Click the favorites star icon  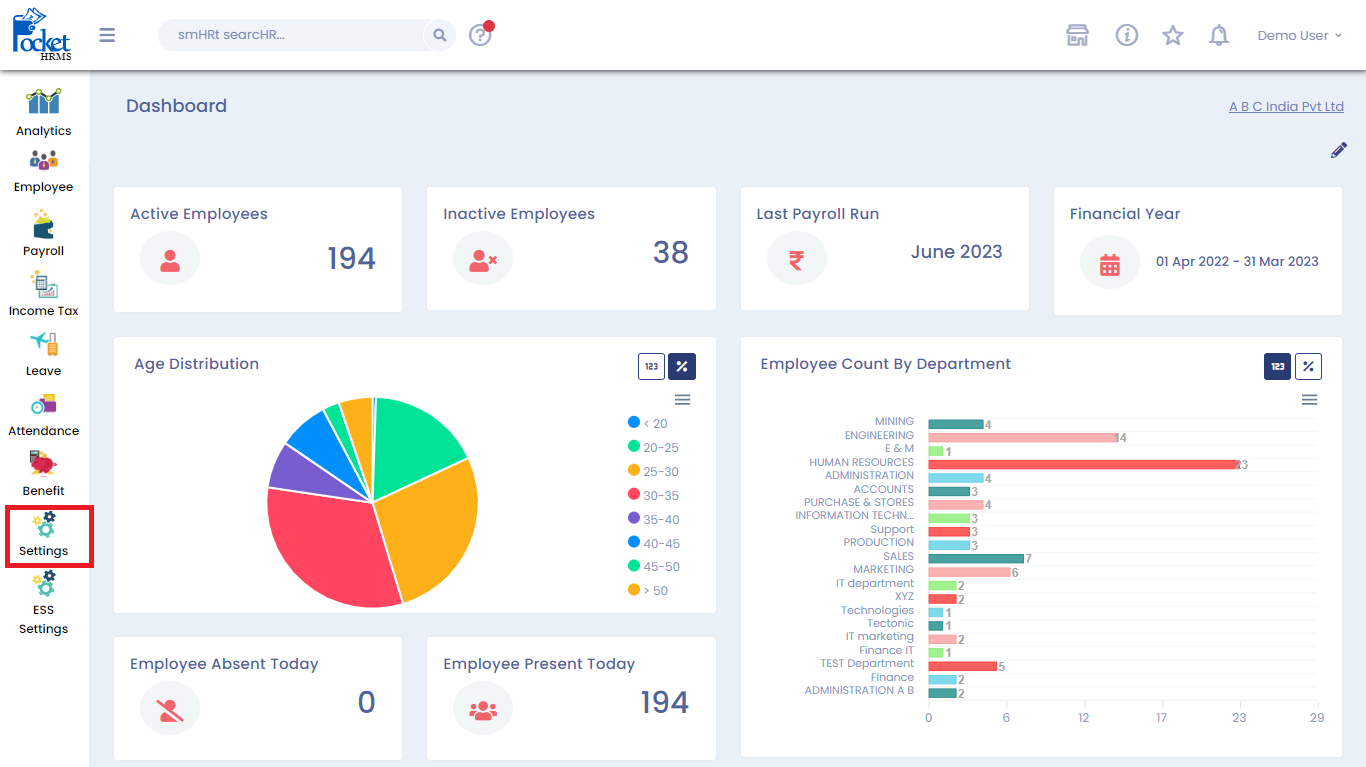[1172, 36]
